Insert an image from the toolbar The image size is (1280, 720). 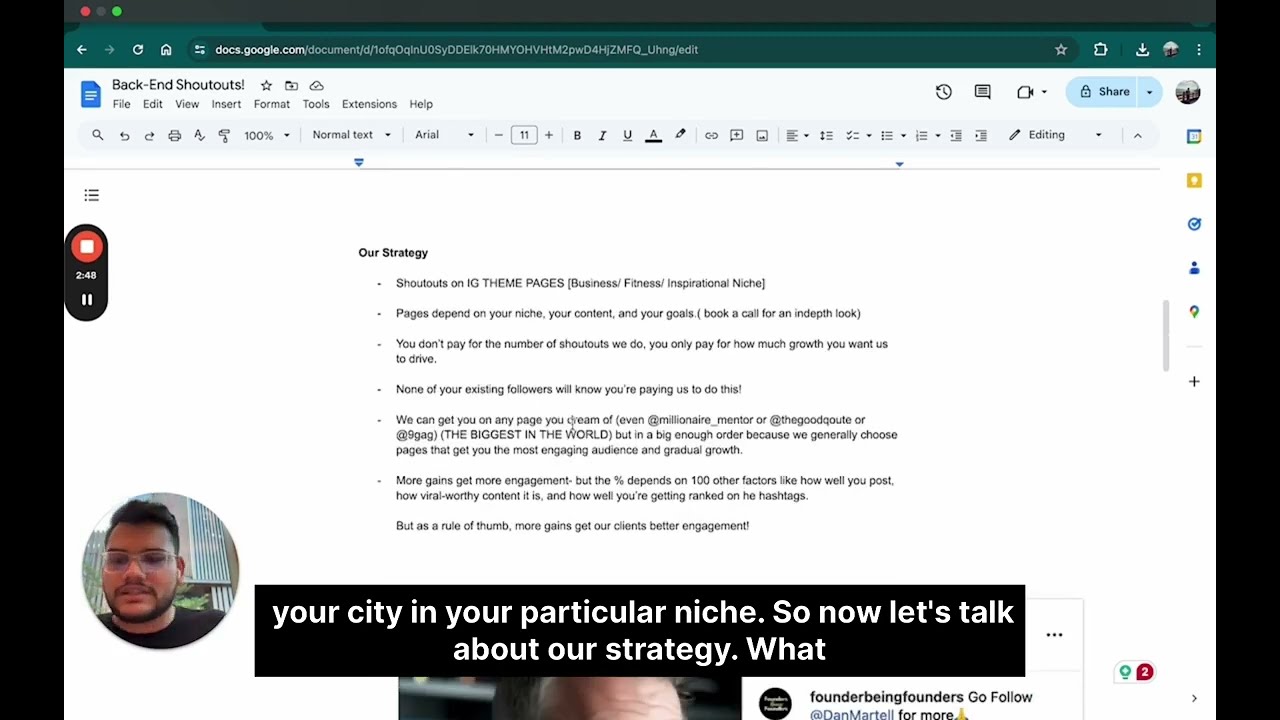[x=762, y=135]
